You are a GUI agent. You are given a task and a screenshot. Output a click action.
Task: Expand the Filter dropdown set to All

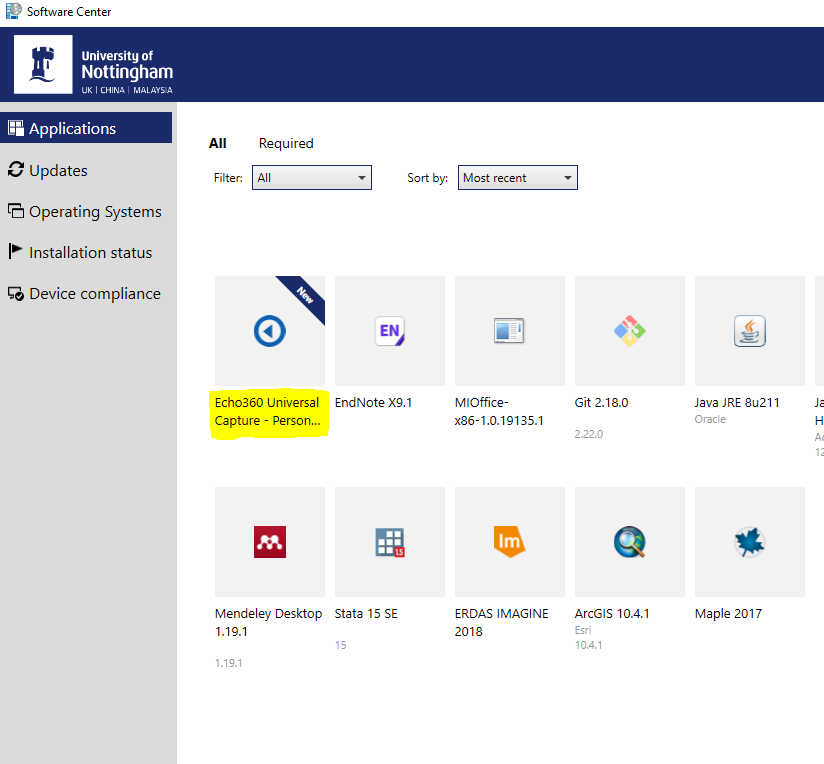click(x=312, y=178)
